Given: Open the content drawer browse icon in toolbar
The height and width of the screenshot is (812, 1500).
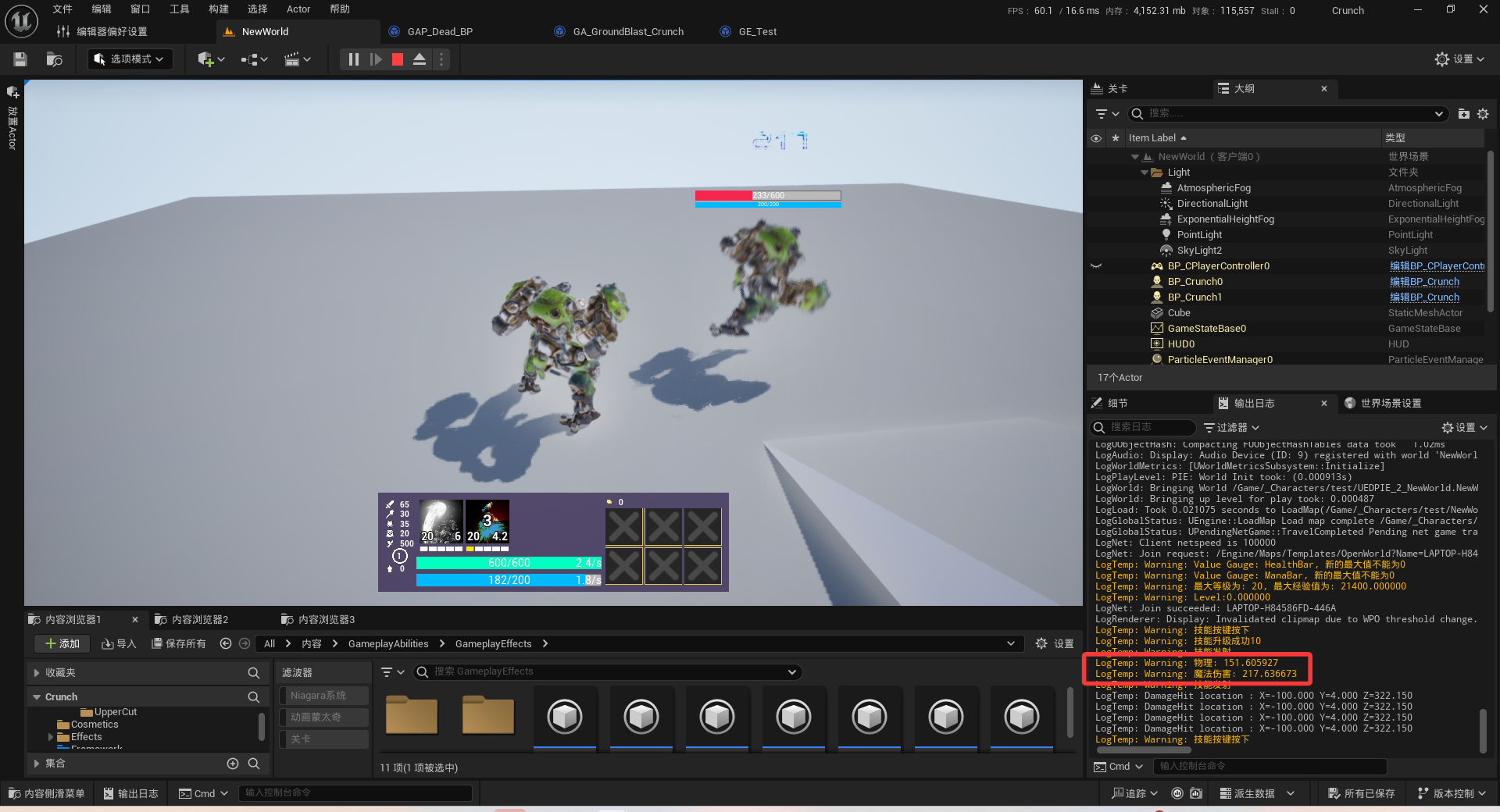Looking at the screenshot, I should tap(54, 59).
